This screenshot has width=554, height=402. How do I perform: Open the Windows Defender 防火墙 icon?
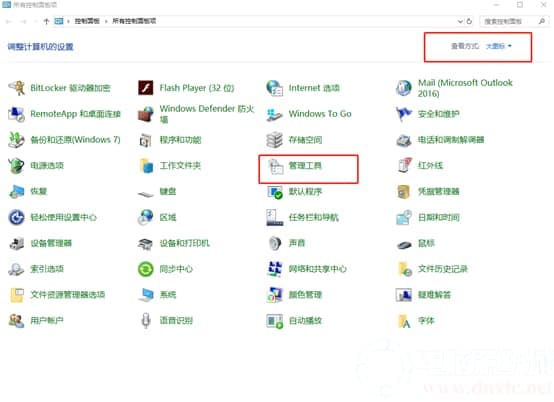[146, 114]
